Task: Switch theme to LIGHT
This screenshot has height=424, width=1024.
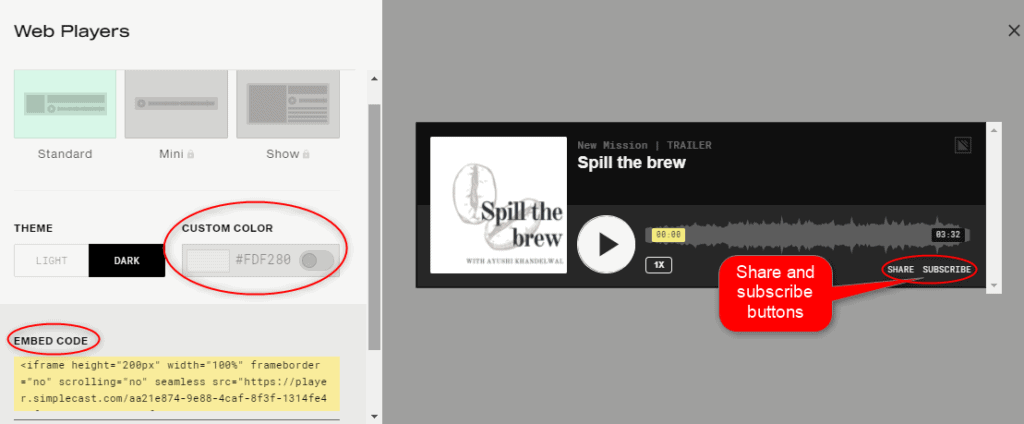Action: pos(52,260)
